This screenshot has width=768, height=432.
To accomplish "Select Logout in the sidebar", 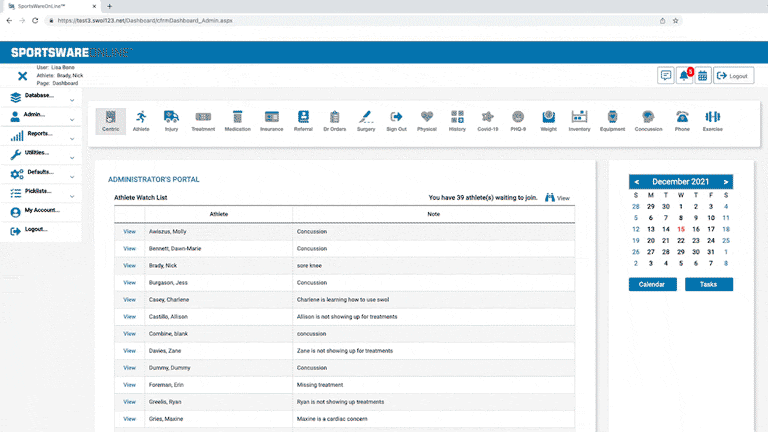I will (x=42, y=231).
